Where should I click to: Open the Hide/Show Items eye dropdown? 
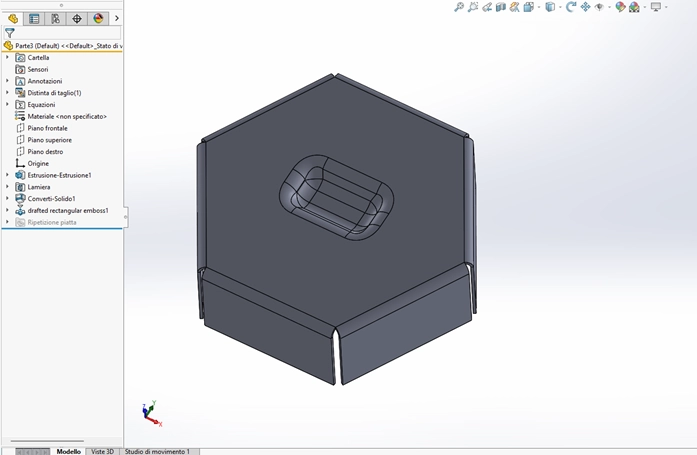point(601,7)
